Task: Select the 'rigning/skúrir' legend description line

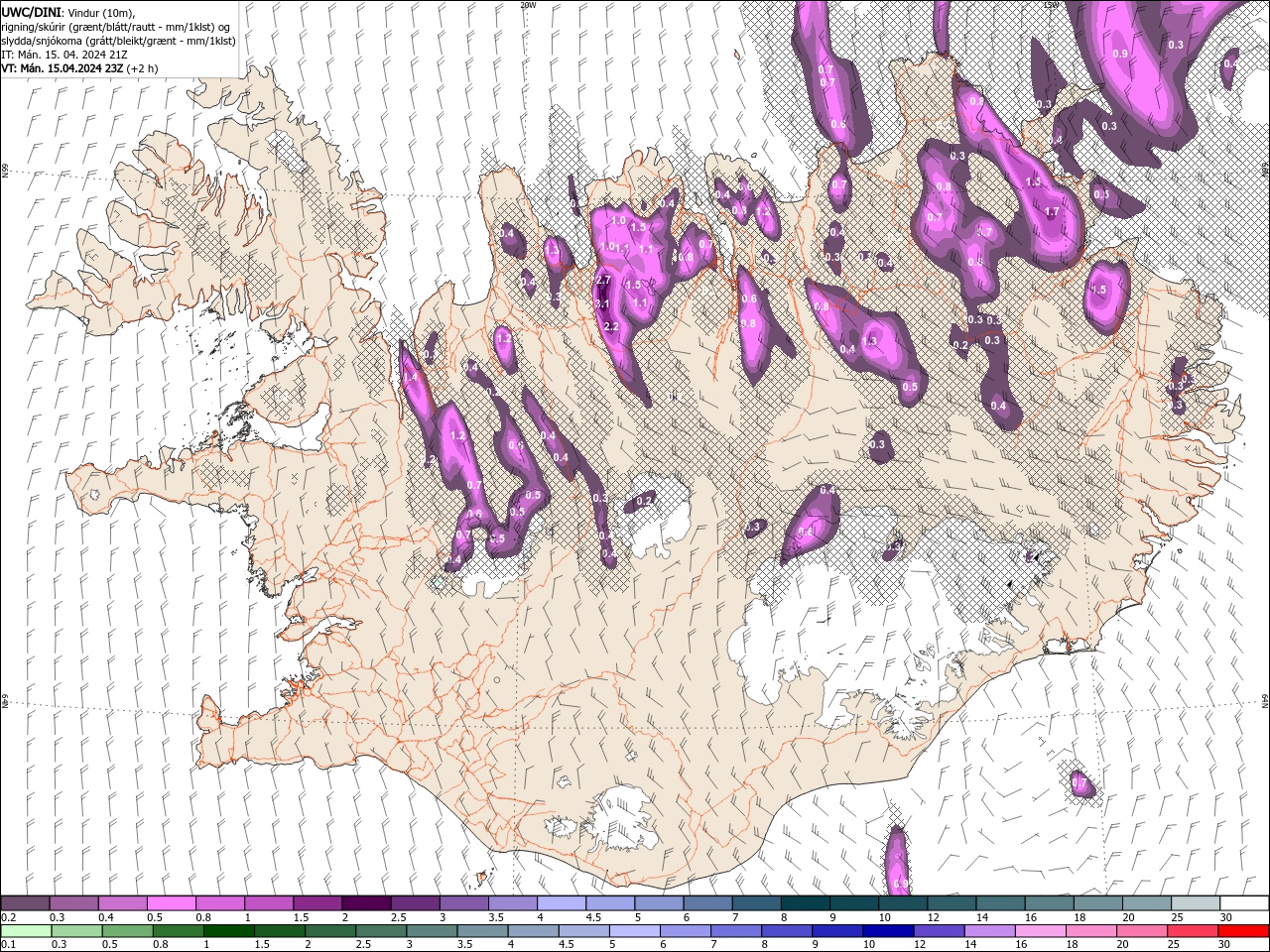Action: click(117, 27)
